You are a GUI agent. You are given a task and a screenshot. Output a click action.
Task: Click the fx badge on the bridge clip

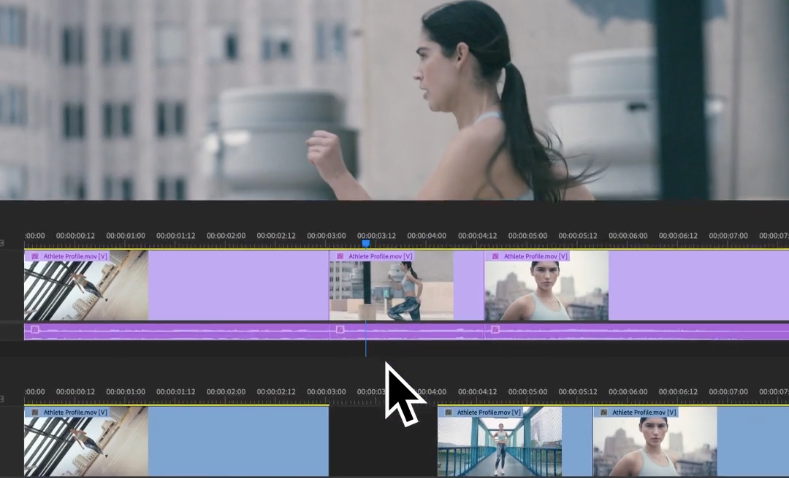tap(448, 412)
